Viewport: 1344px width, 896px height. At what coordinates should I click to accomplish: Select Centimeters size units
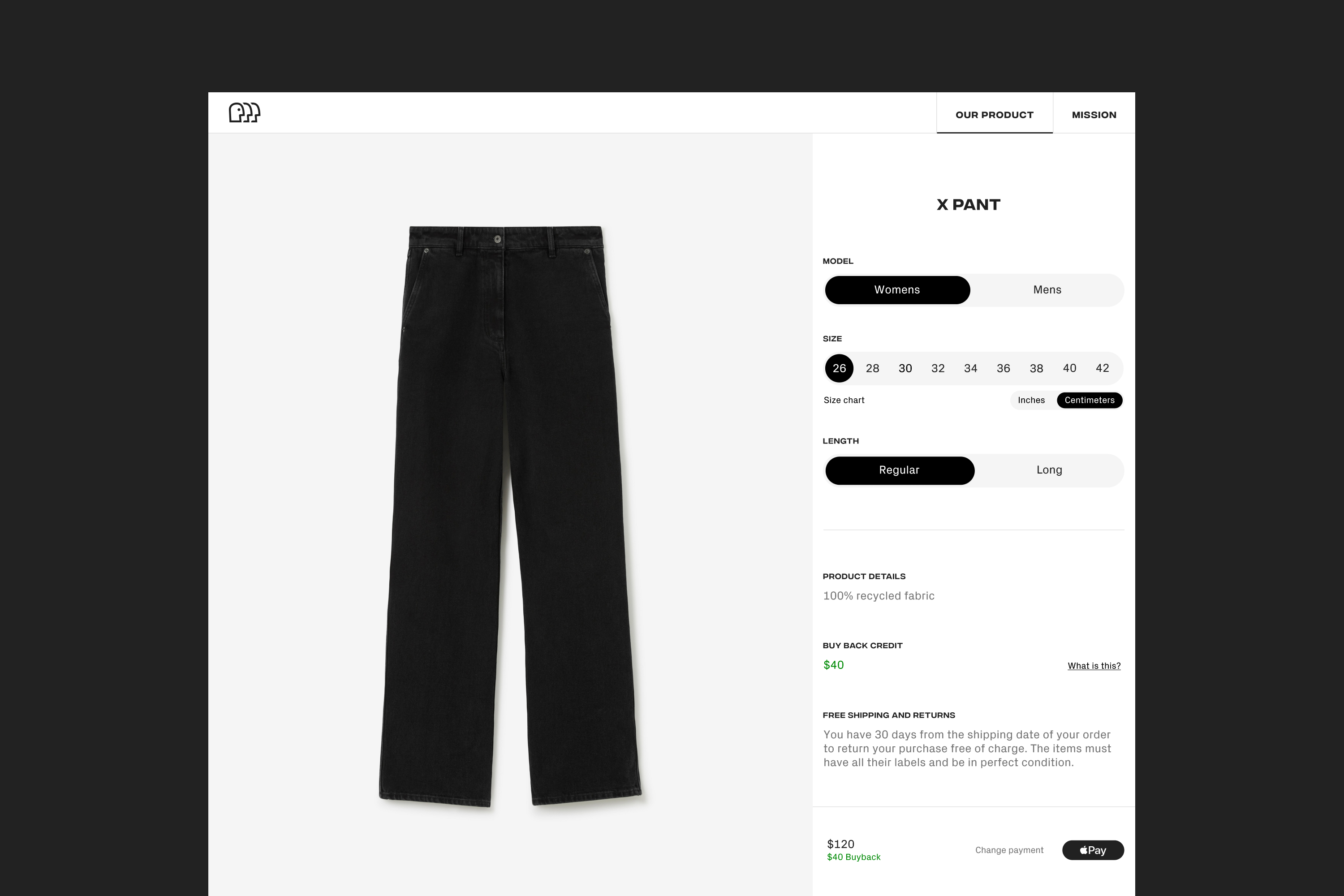point(1089,400)
